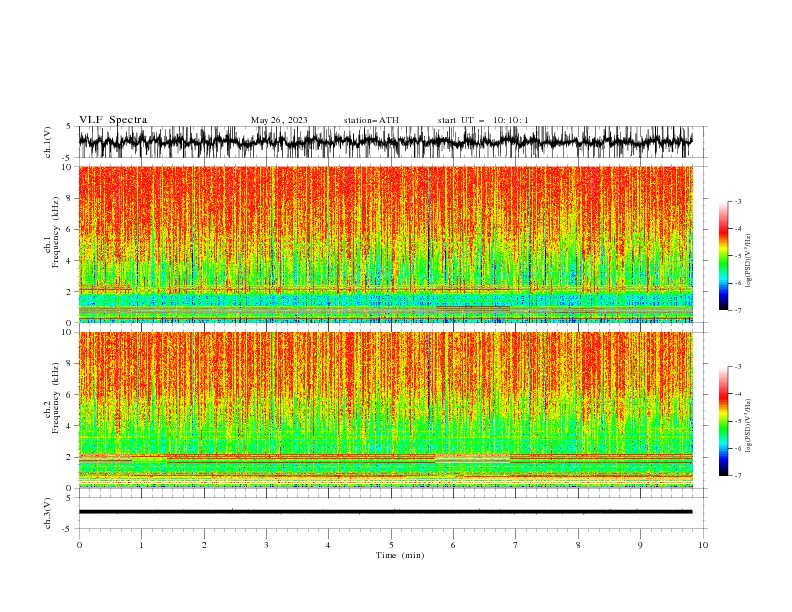Click time axis tick label '0'

click(79, 545)
